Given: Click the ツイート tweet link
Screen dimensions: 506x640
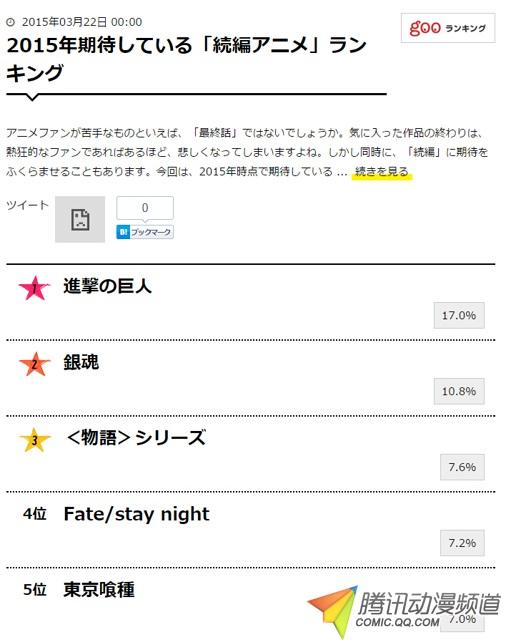Looking at the screenshot, I should point(27,205).
